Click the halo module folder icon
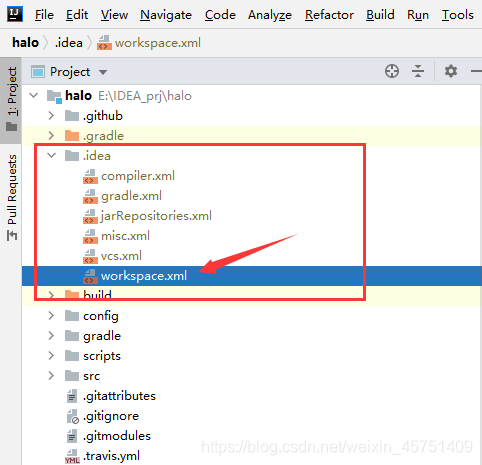This screenshot has height=465, width=482. click(x=54, y=96)
